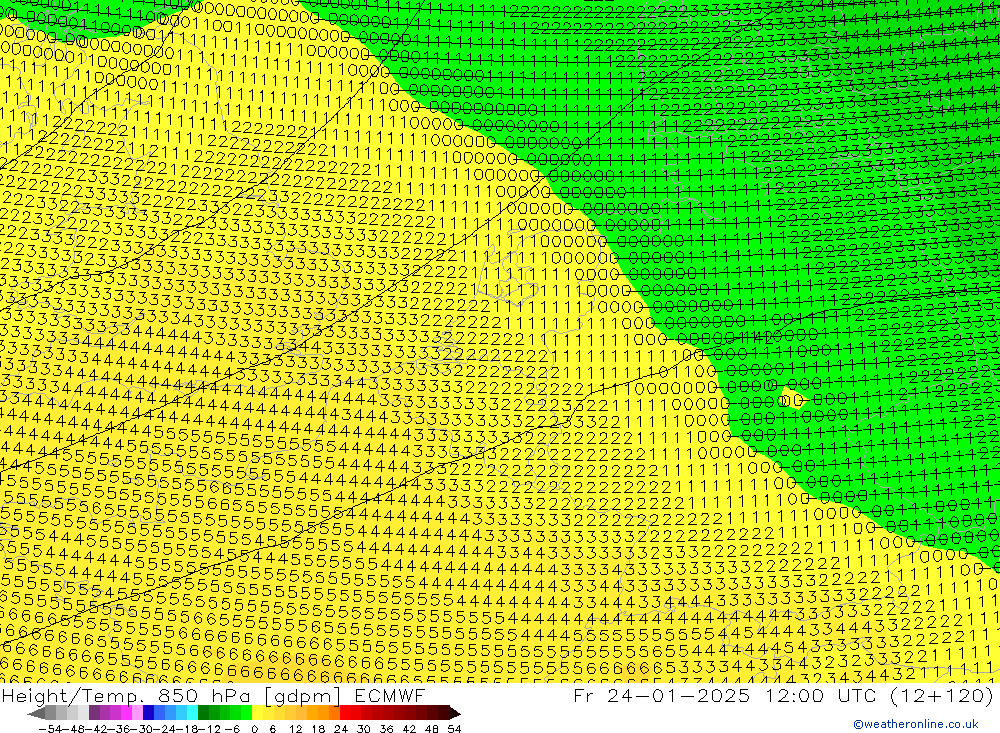Select the 'Height/Temp. 850 hPa [gdpm] ECMWF' title
1000x733 pixels.
click(213, 695)
